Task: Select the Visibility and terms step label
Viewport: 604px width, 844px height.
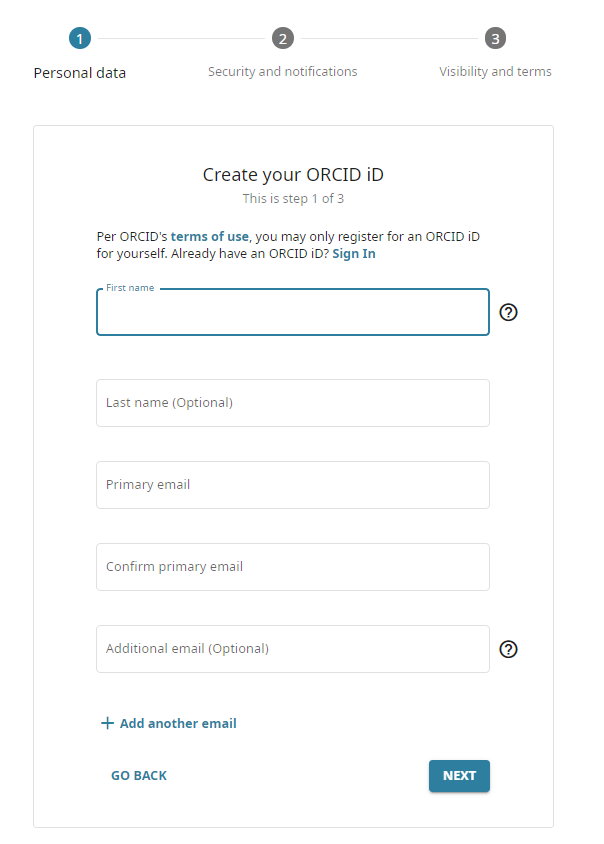Action: (495, 72)
